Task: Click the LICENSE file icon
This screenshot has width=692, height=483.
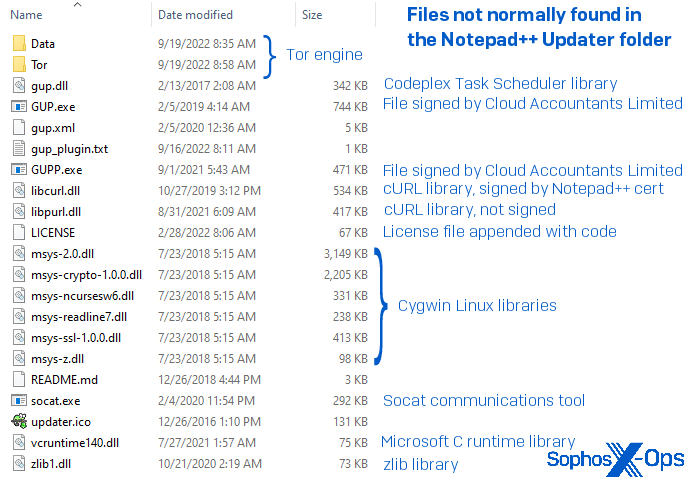Action: pos(19,233)
